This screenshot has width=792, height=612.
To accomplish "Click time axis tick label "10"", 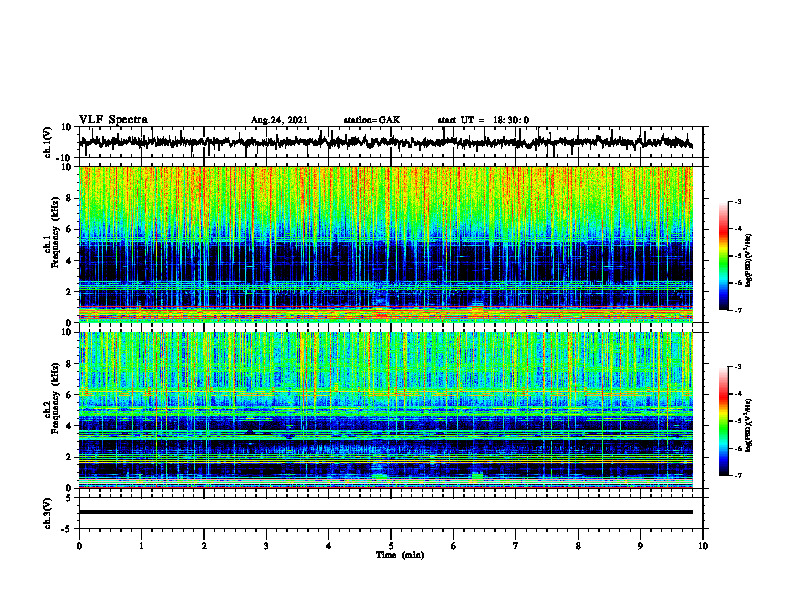I will coord(703,546).
